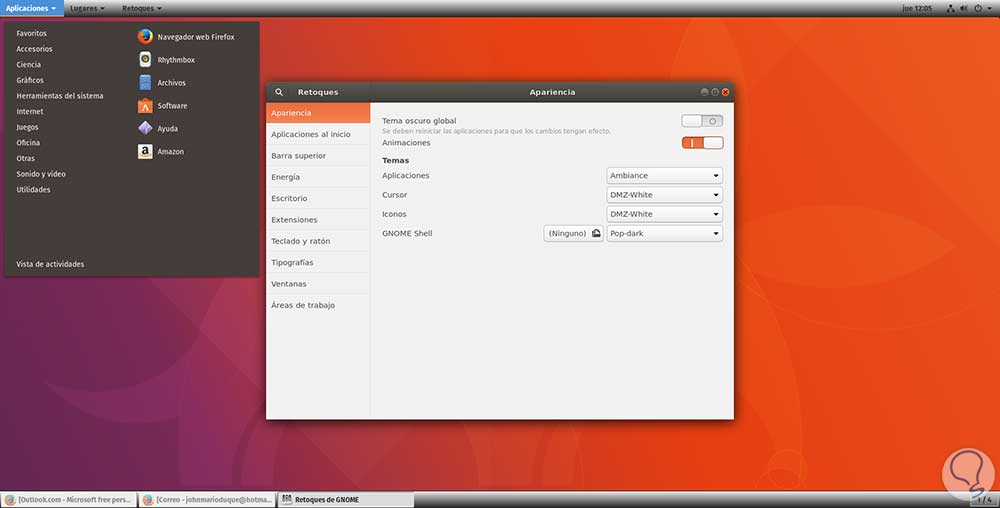The height and width of the screenshot is (508, 1000).
Task: Open the clock showing jue 12:05
Action: (917, 8)
